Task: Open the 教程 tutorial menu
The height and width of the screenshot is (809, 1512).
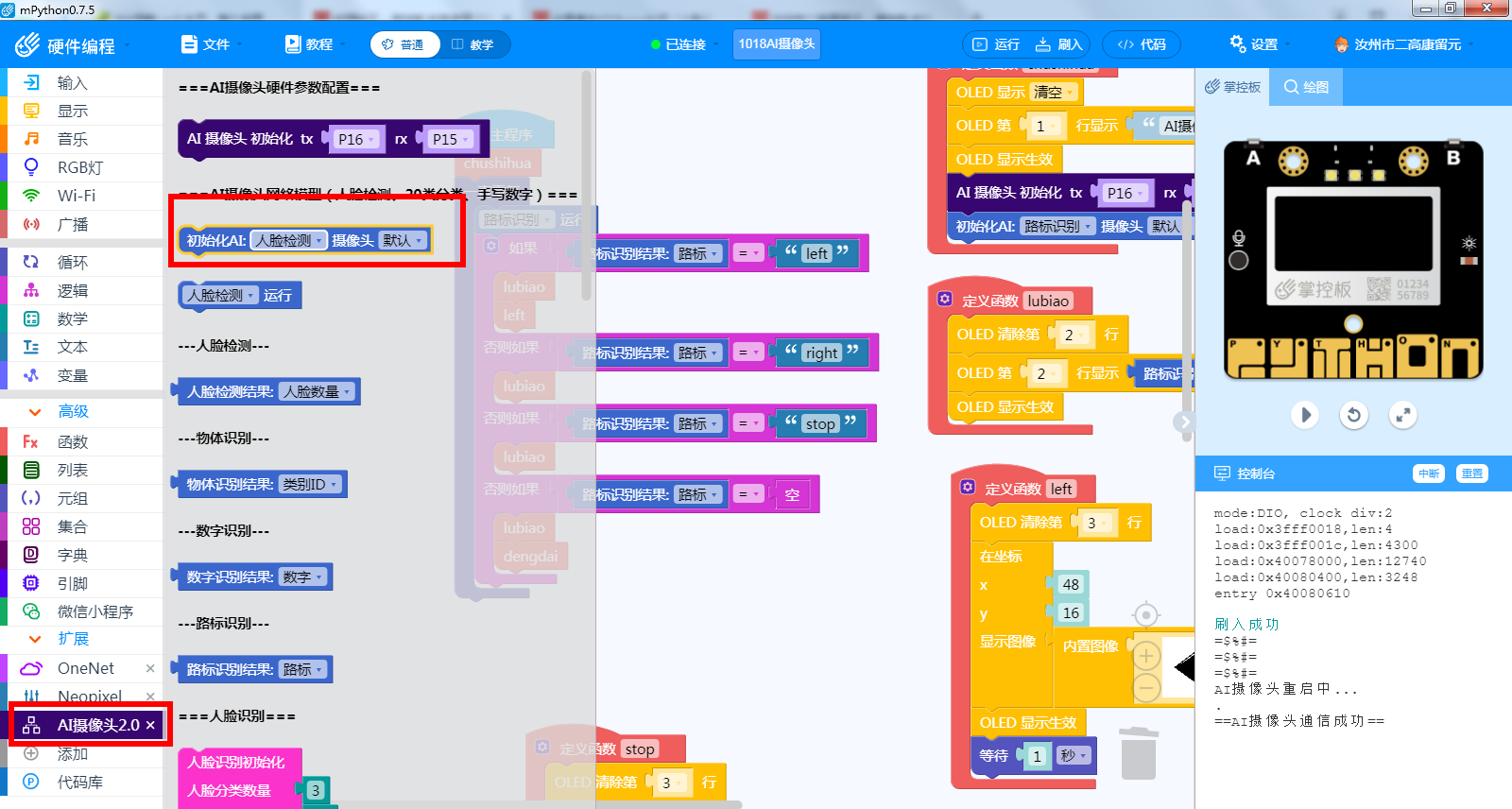Action: tap(314, 44)
